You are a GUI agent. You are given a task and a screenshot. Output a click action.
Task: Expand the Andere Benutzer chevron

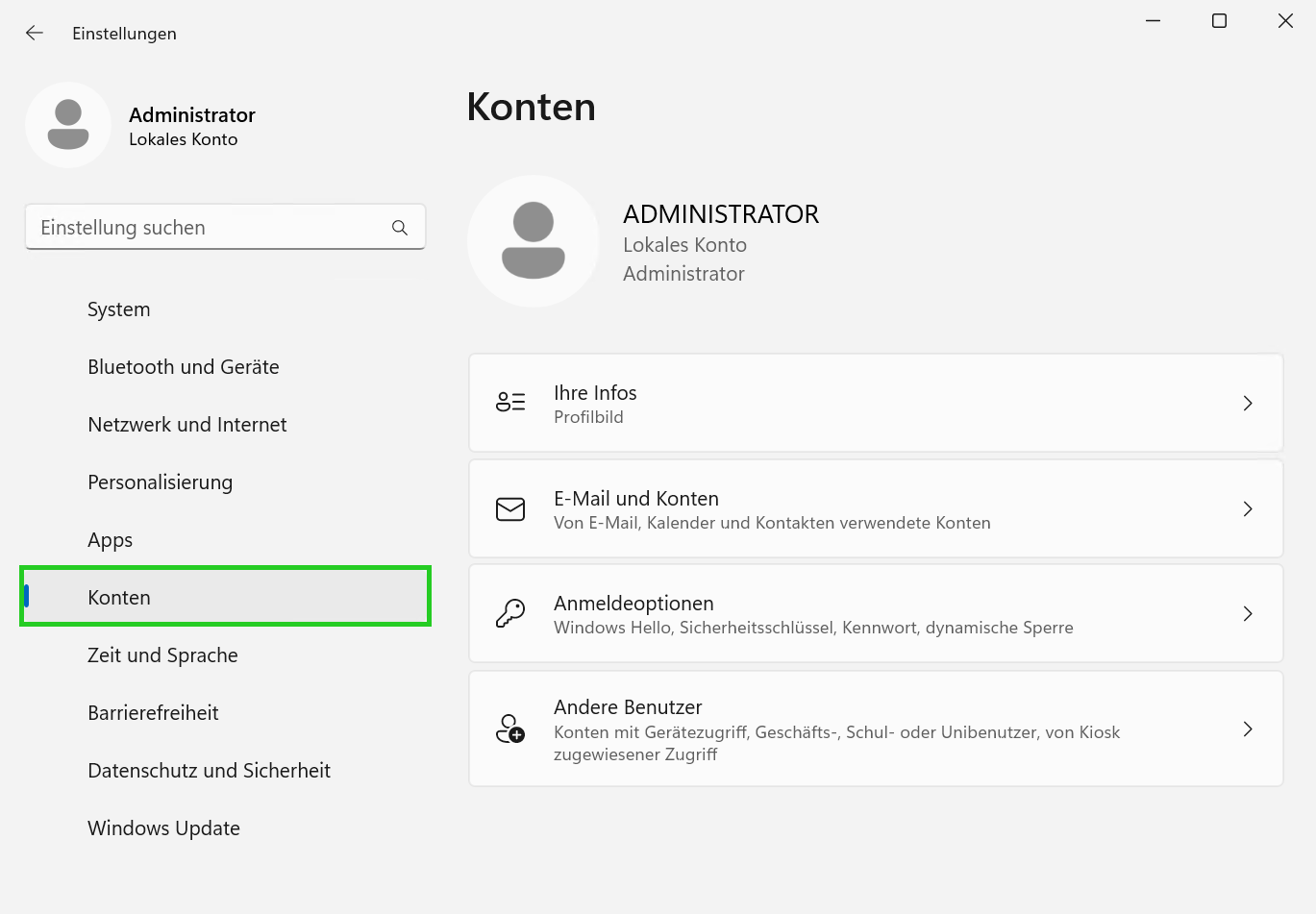[1248, 729]
